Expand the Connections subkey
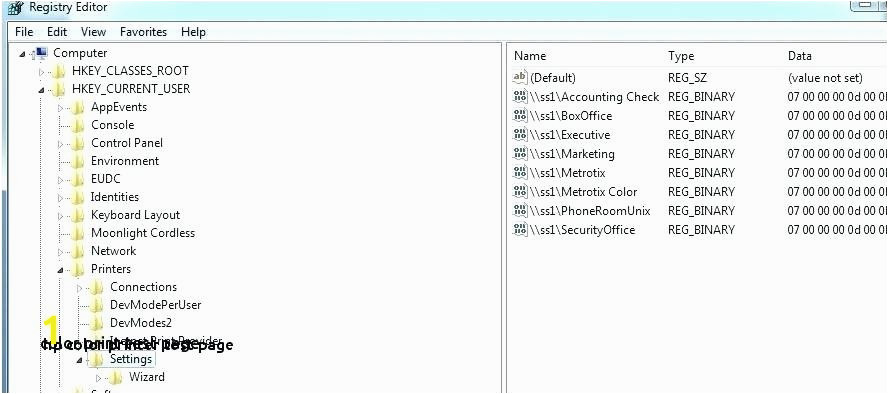888x394 pixels. pyautogui.click(x=79, y=288)
